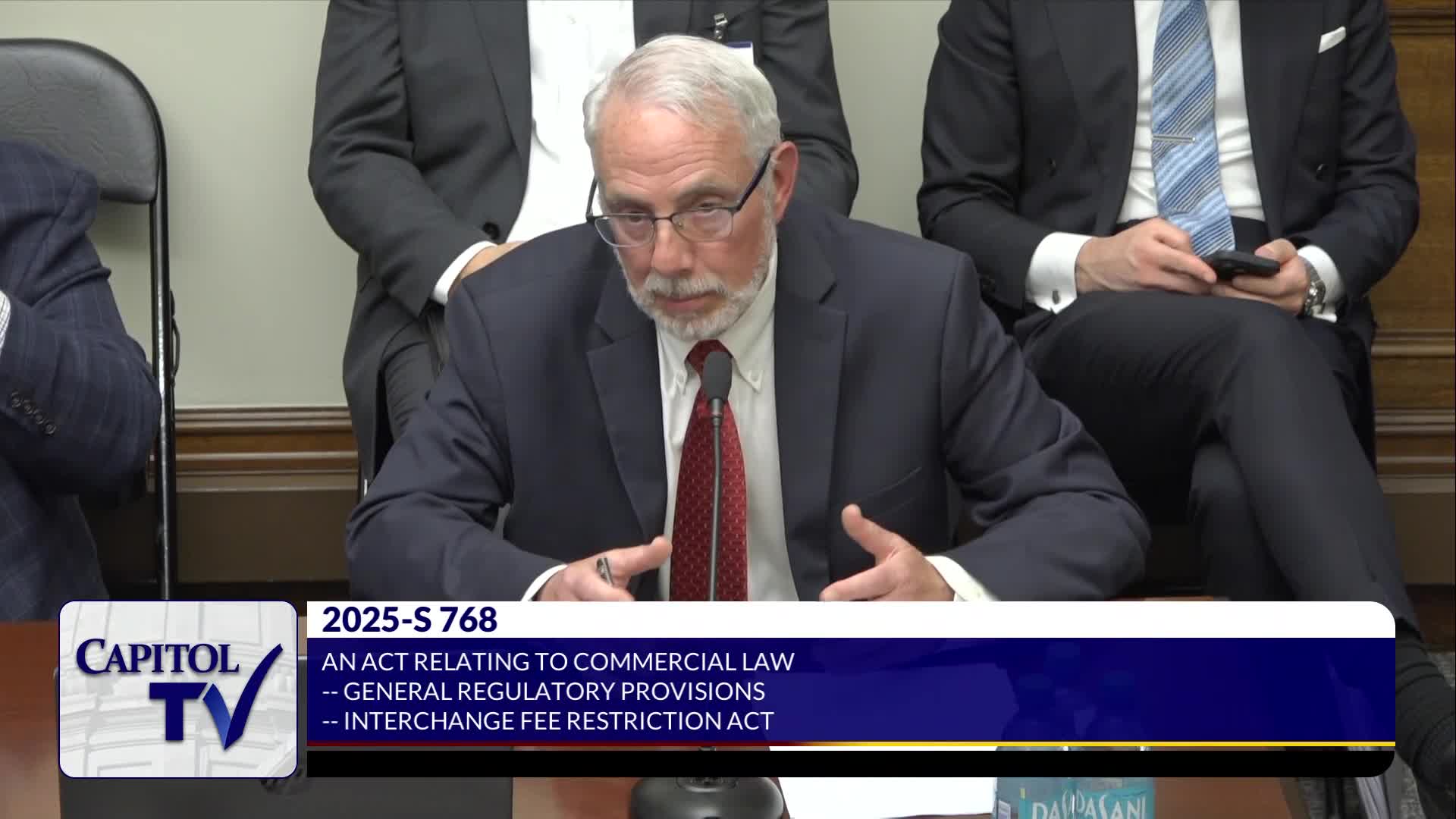This screenshot has height=819, width=1456.
Task: Click the wristwatch on the man's wrist
Action: click(x=1313, y=293)
